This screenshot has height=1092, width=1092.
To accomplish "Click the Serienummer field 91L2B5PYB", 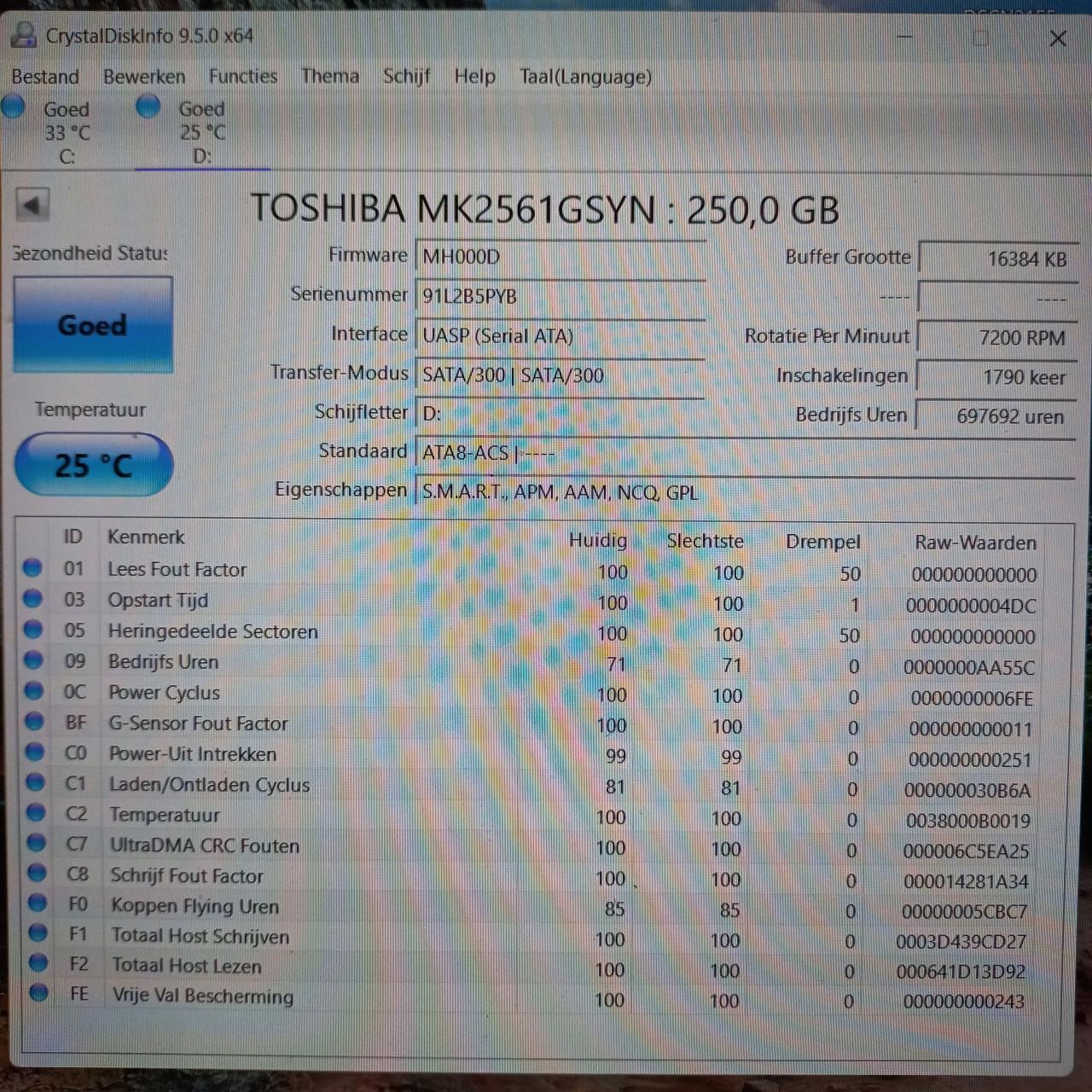I will [561, 296].
